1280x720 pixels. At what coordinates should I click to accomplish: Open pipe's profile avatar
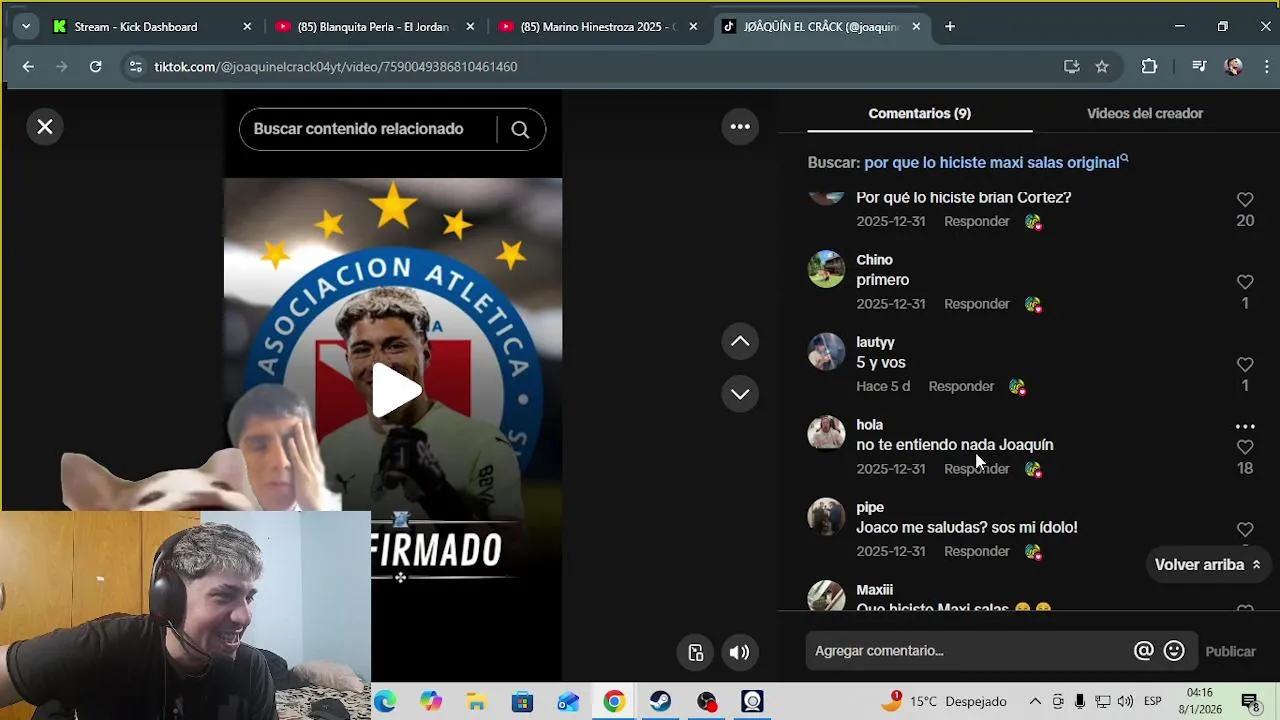tap(826, 516)
